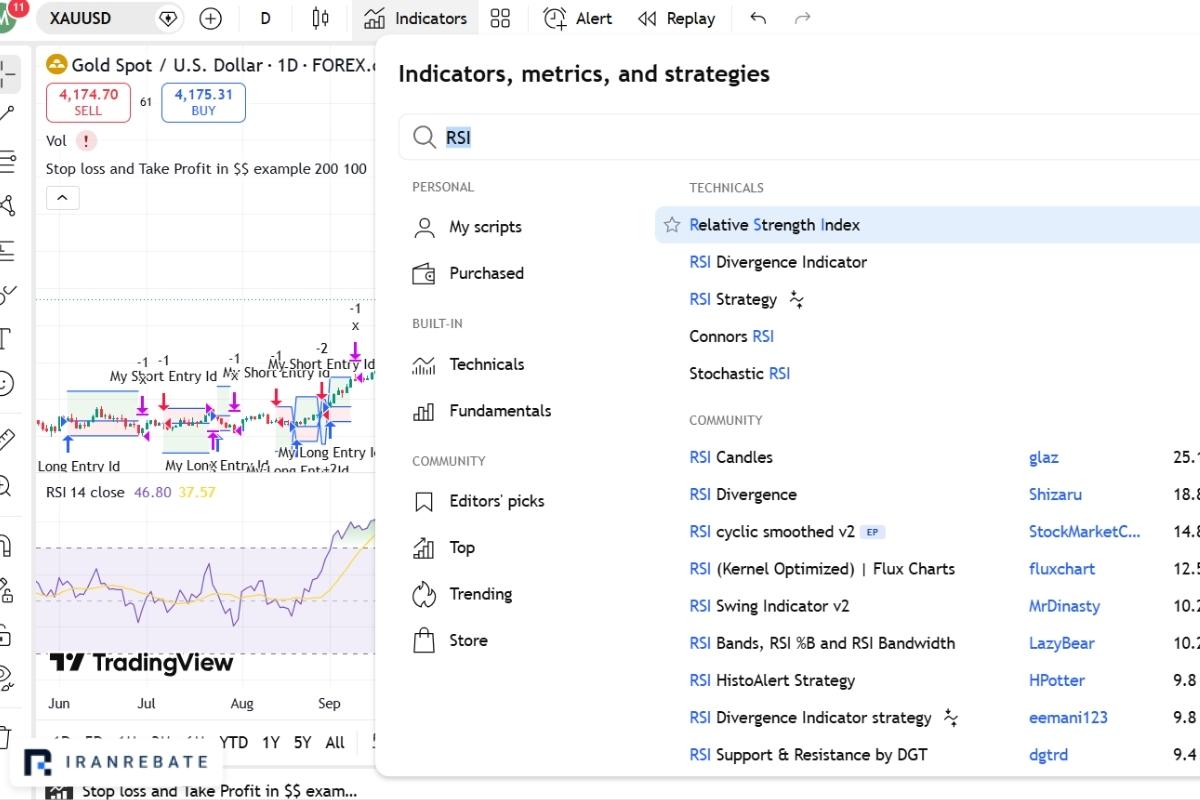
Task: Click the add symbol plus icon
Action: [x=210, y=18]
